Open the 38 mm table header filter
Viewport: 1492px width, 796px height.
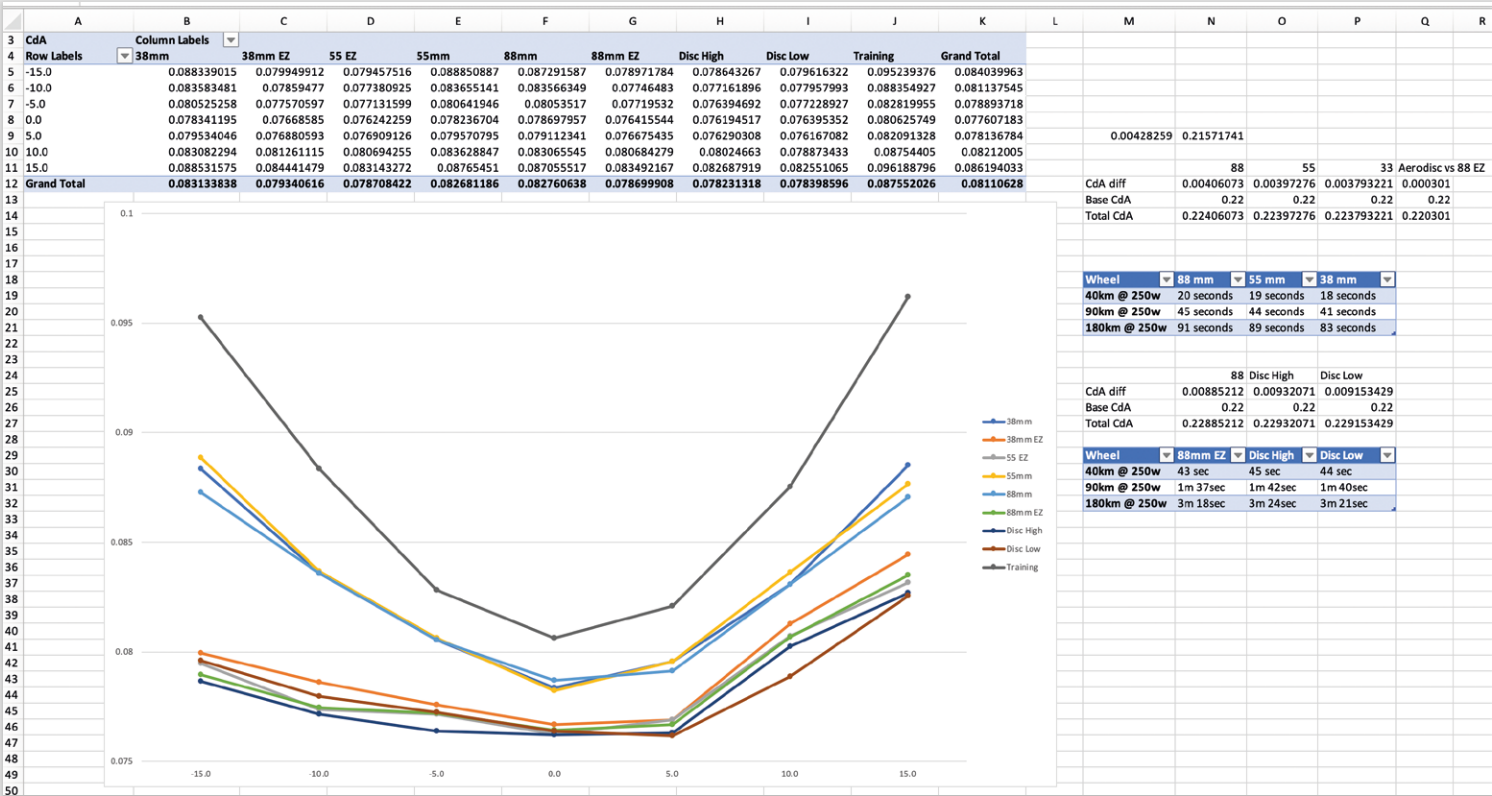point(1387,280)
